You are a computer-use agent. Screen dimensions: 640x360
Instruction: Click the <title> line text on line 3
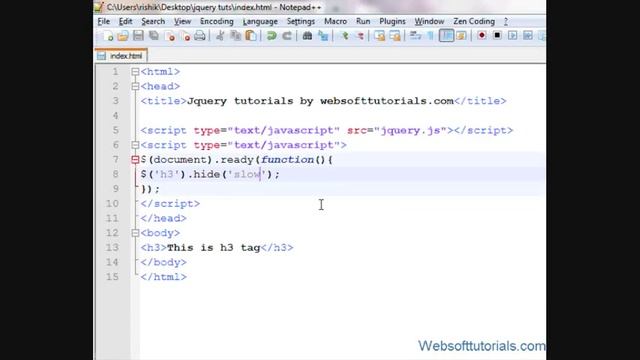coord(323,101)
